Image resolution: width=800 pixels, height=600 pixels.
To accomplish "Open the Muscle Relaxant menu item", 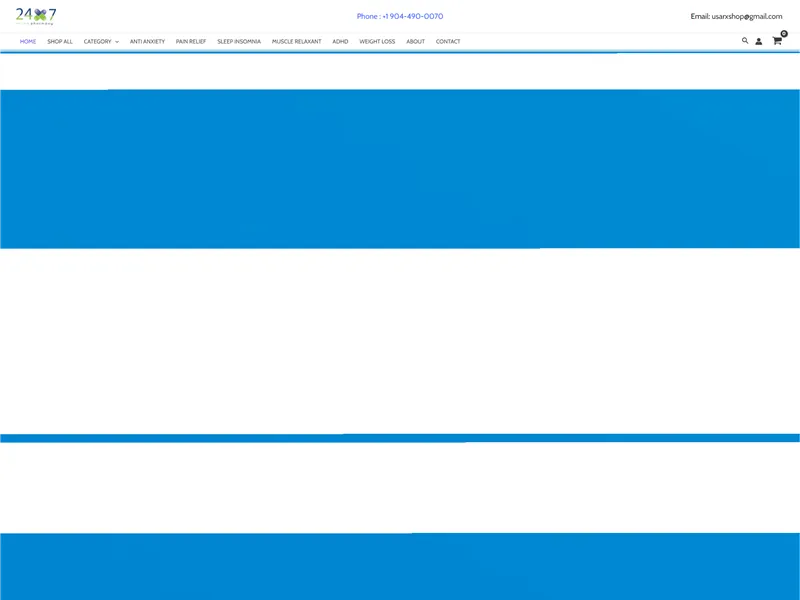I will [x=296, y=41].
